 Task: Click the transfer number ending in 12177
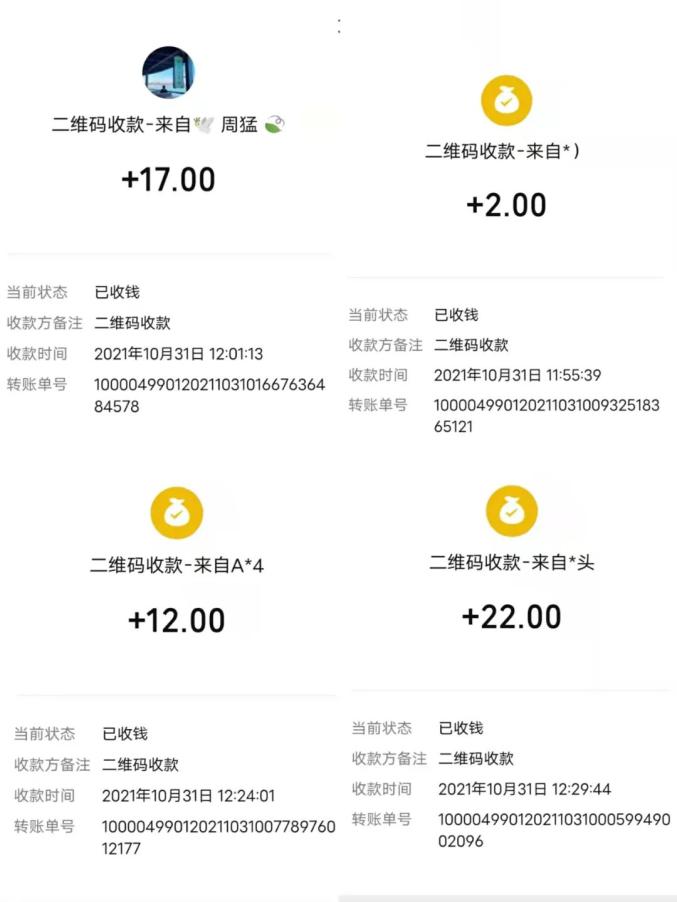pyautogui.click(x=218, y=838)
